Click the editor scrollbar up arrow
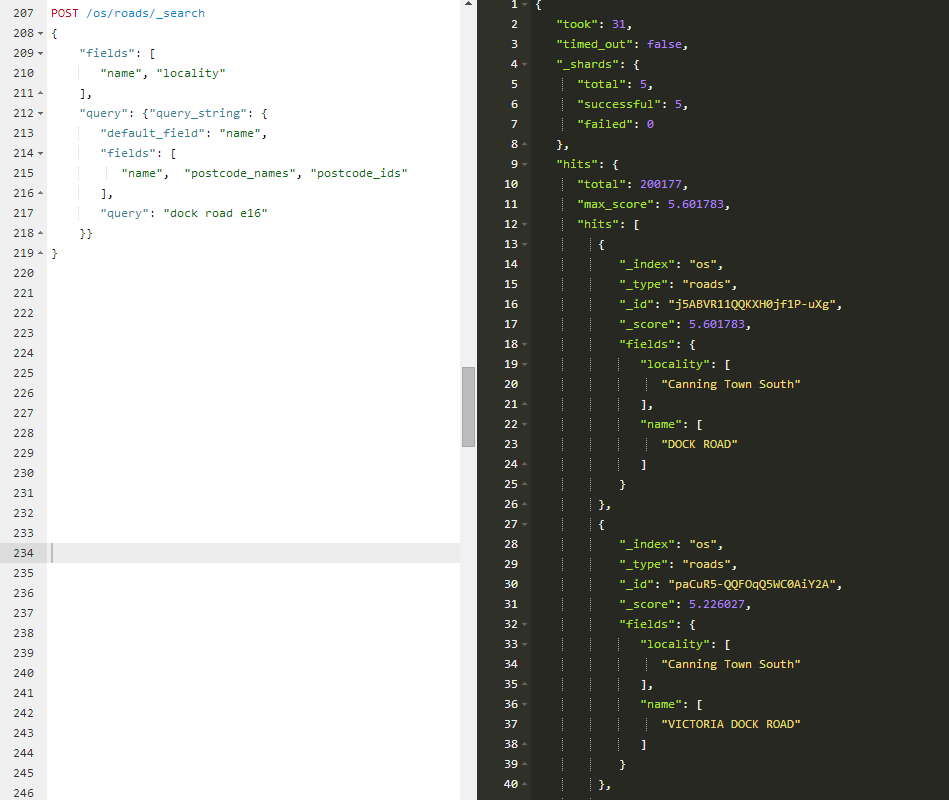Screen dimensions: 949x800 click(x=468, y=4)
